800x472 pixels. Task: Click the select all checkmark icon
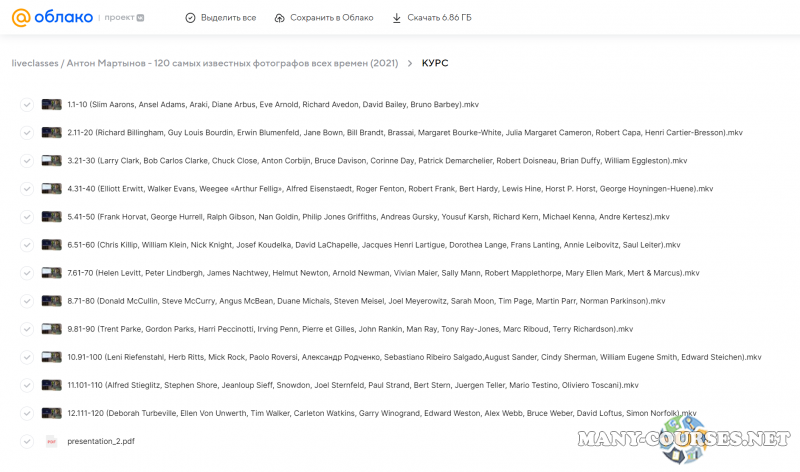[191, 18]
